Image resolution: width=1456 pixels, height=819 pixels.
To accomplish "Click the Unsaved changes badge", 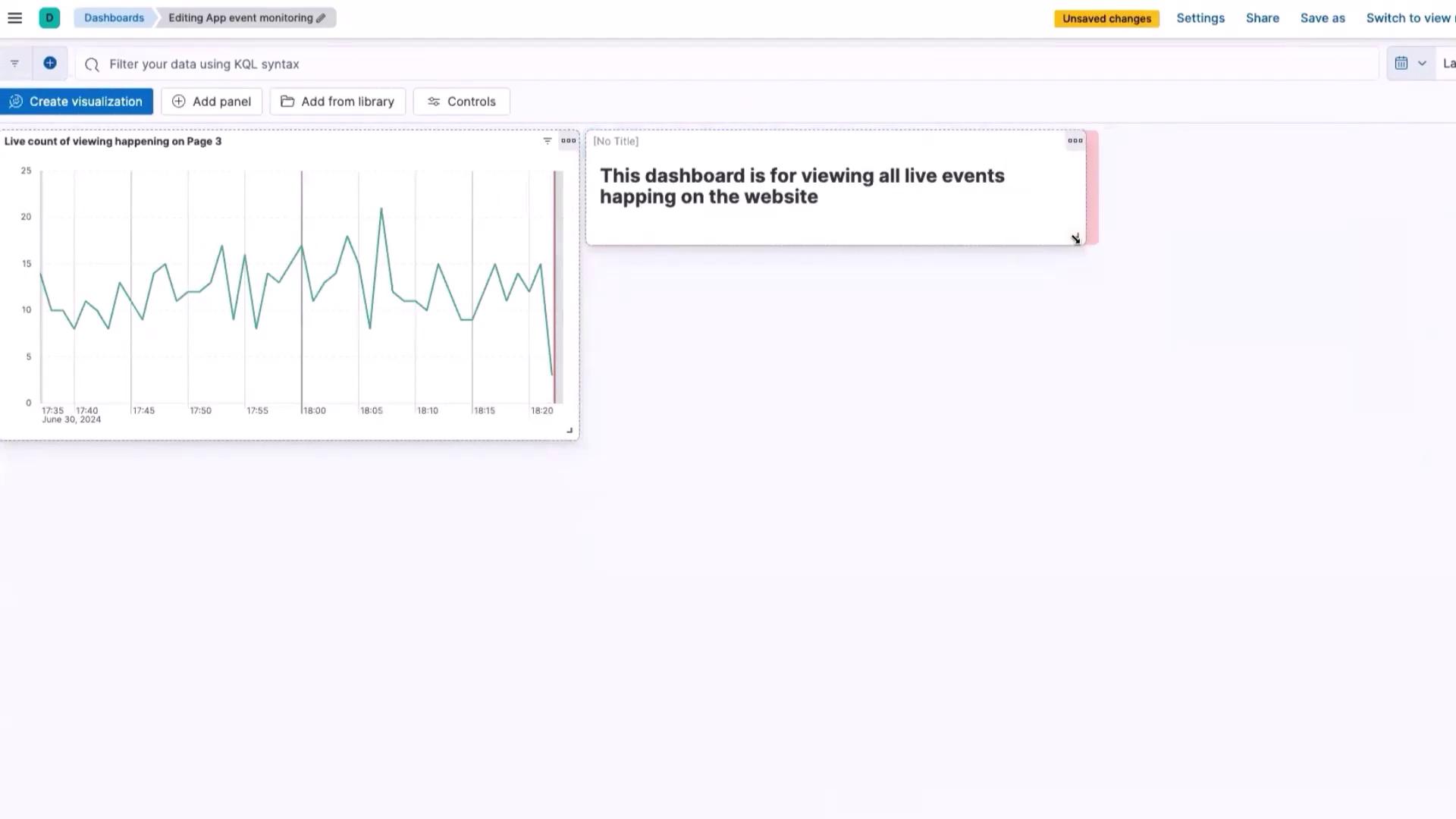I will [1106, 19].
